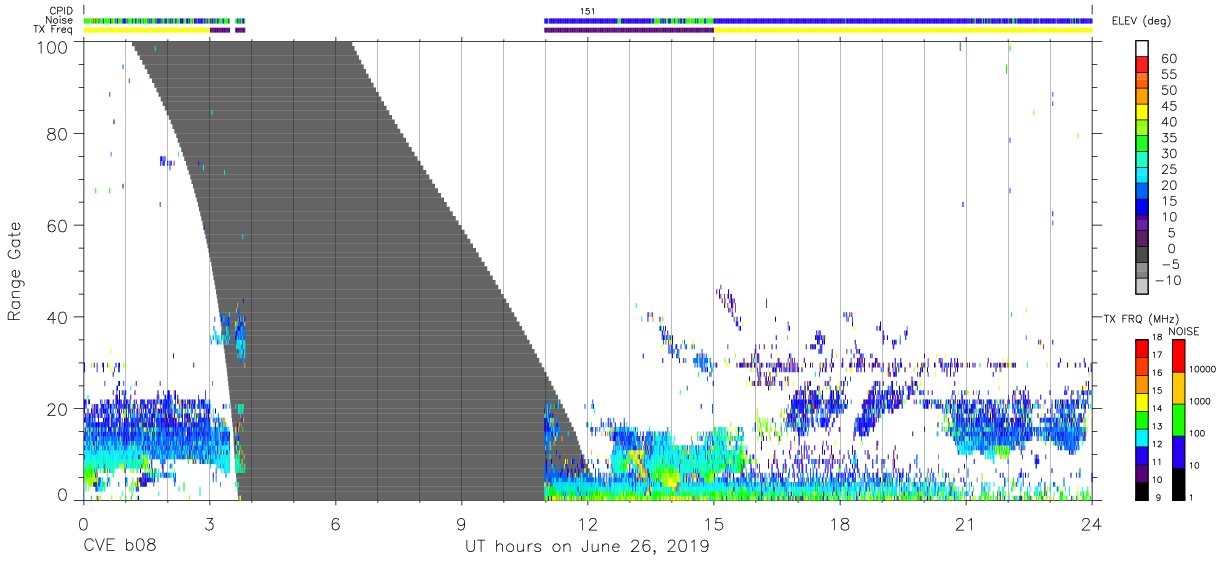
Task: Click the yellow TX Freq strip after 15 UT
Action: 903,30
